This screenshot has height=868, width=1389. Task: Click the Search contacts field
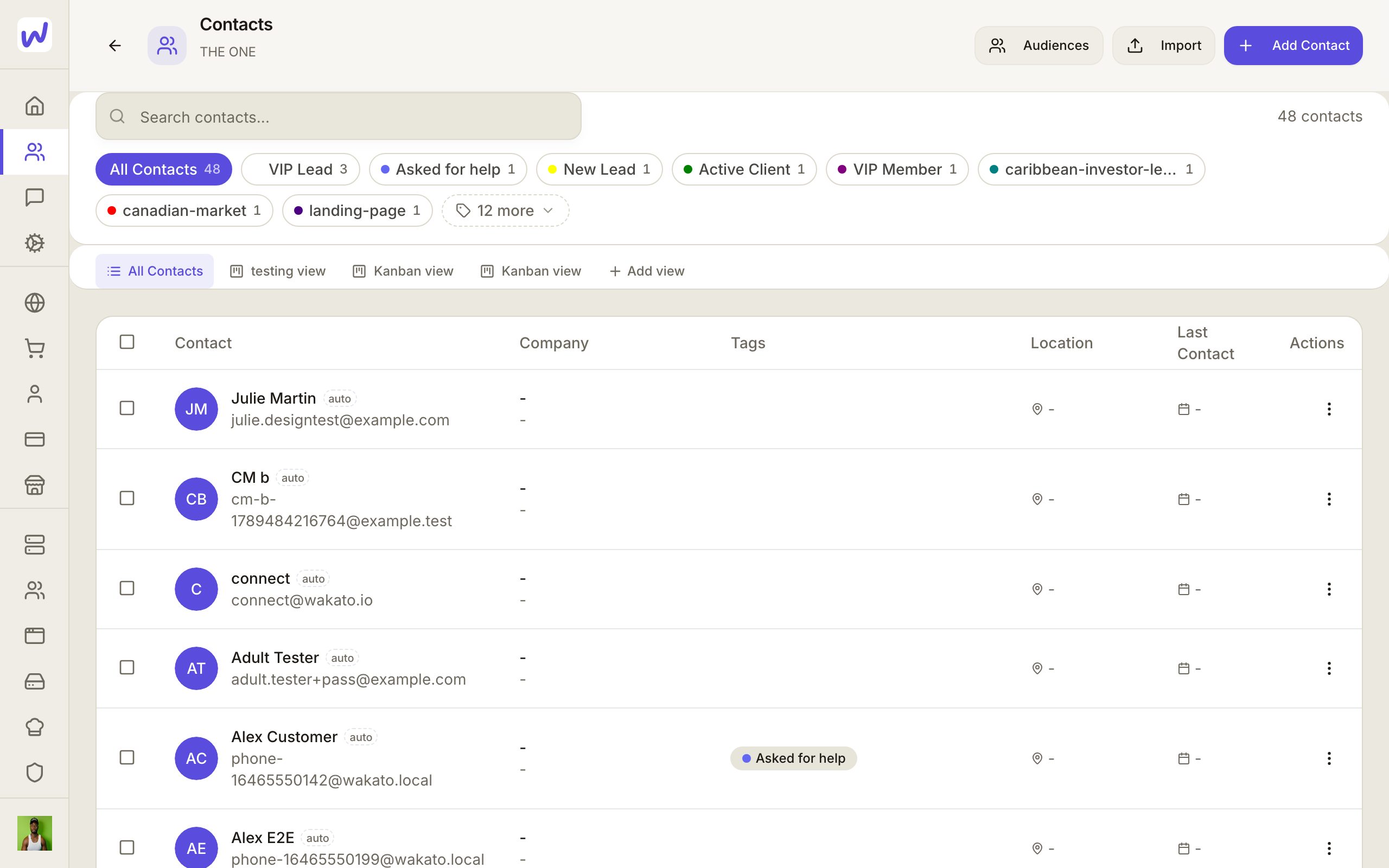pos(338,117)
